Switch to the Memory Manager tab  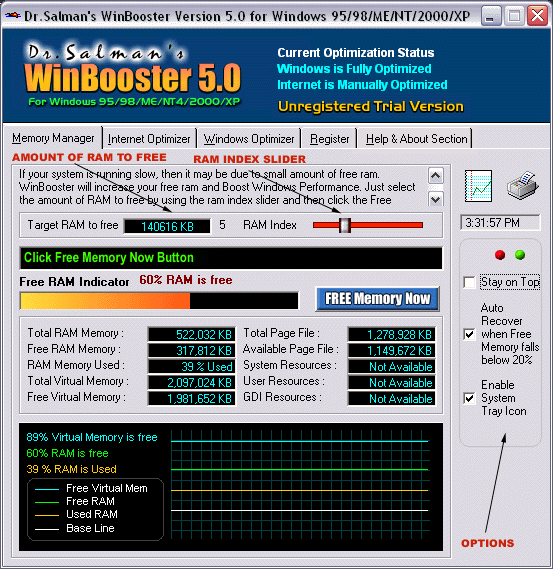(x=53, y=138)
